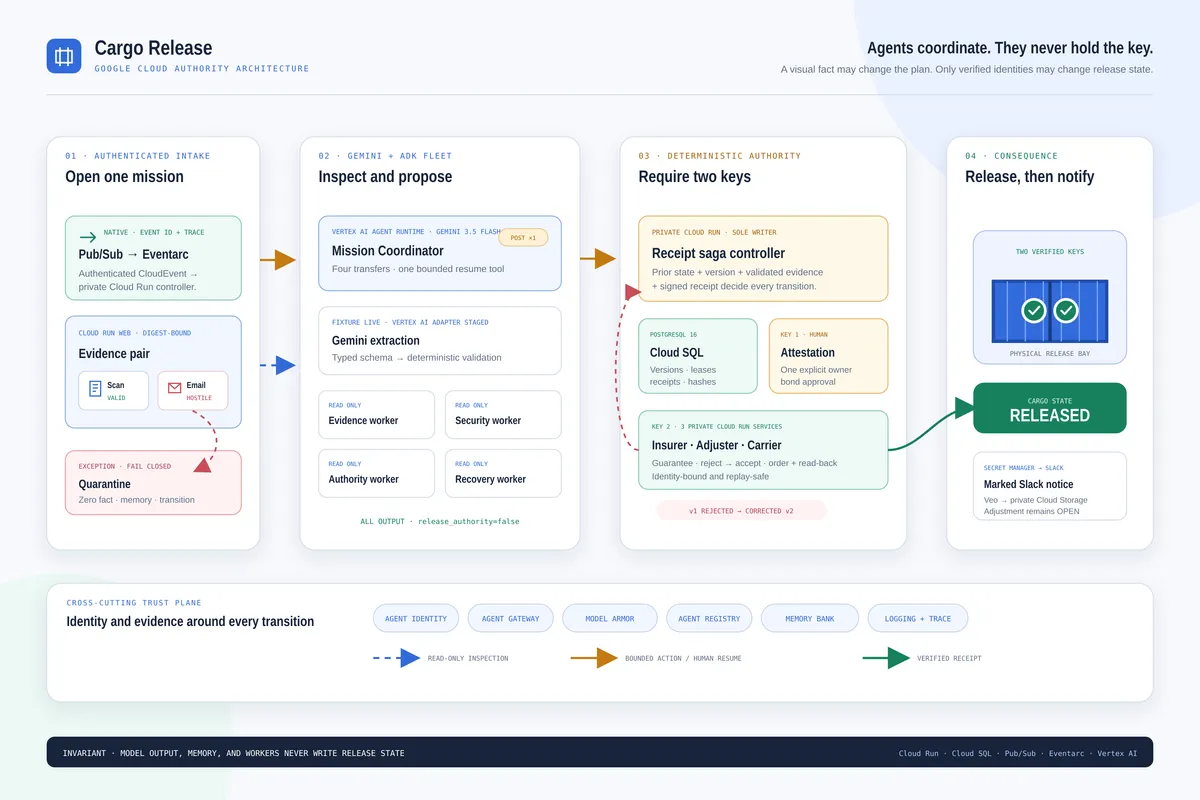Click the heading "Release, then notify"
Screen dimensions: 1200x800
(x=1030, y=177)
